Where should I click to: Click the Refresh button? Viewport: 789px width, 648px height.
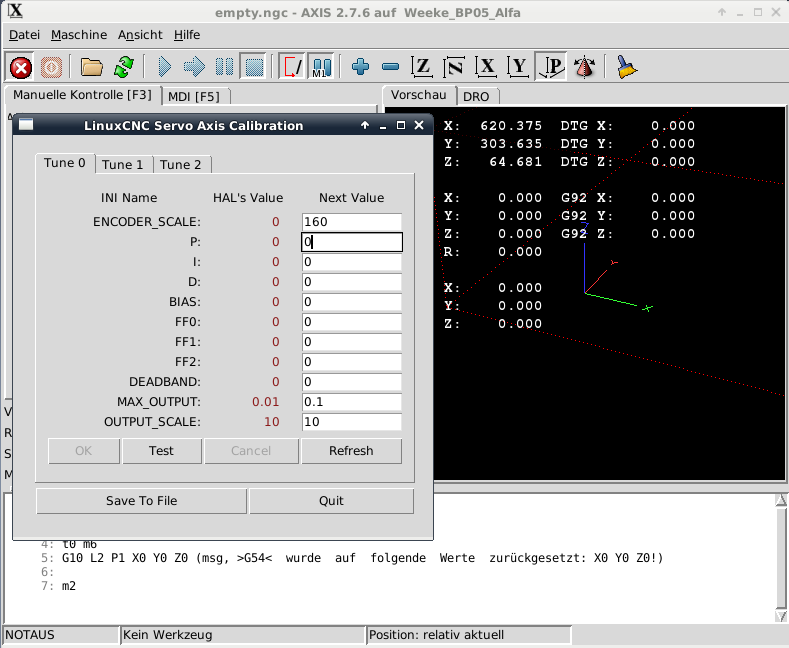tap(351, 451)
